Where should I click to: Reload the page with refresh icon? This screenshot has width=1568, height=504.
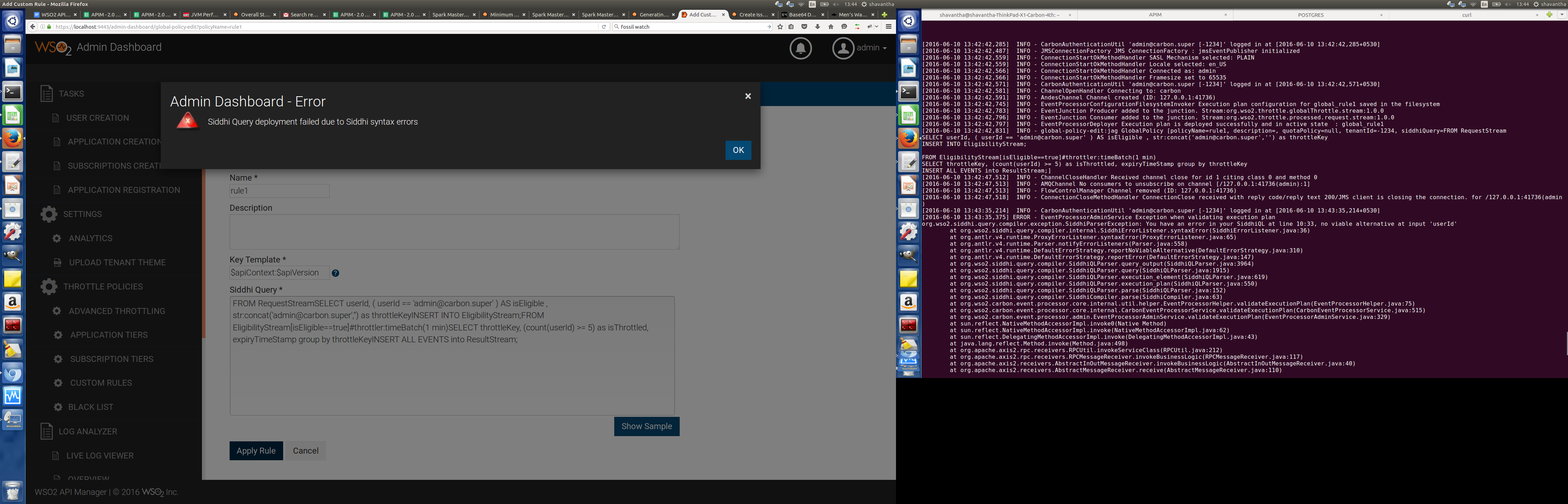[603, 27]
